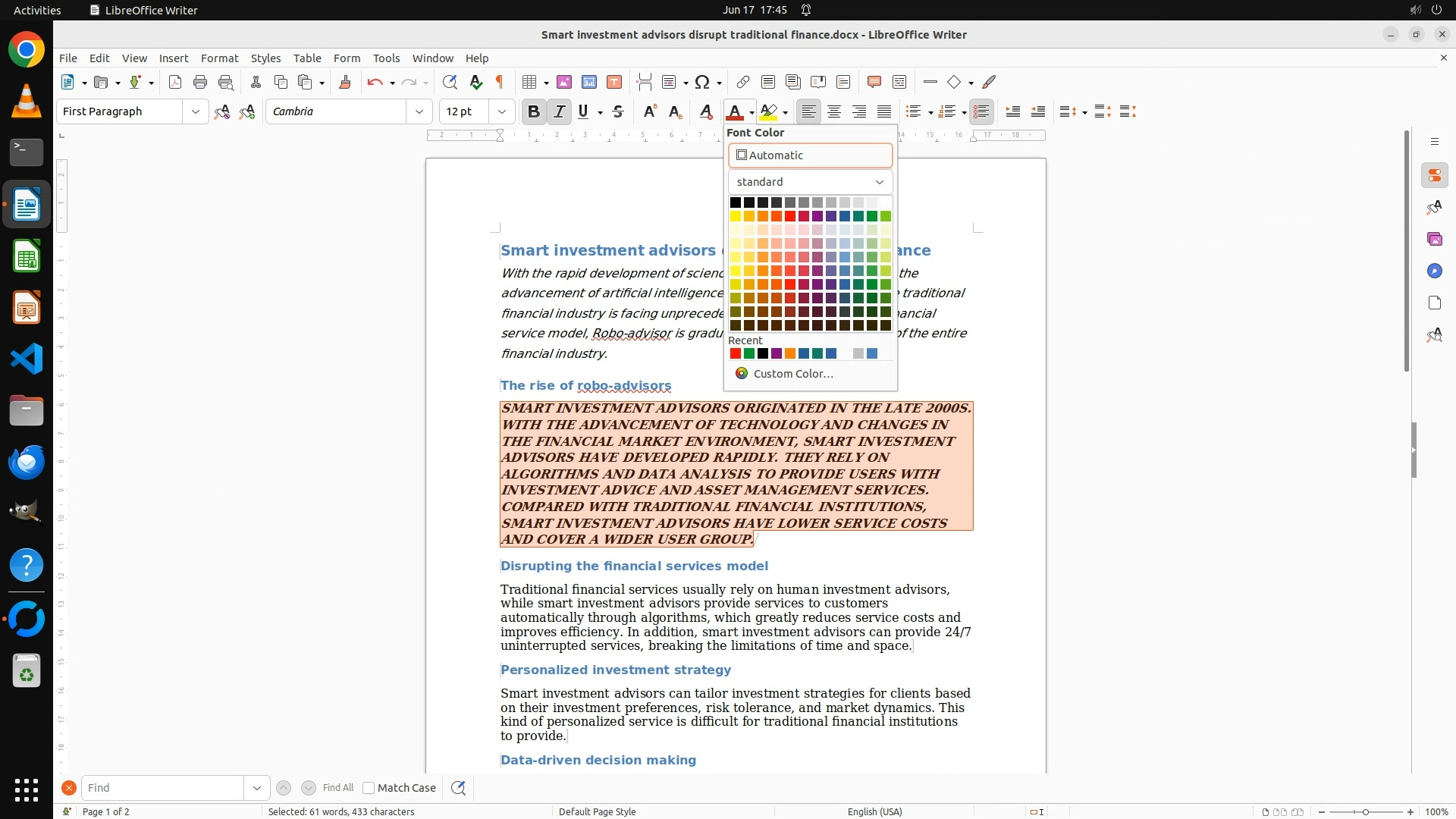Click the Superscript icon
The image size is (1456, 819).
coord(650,111)
